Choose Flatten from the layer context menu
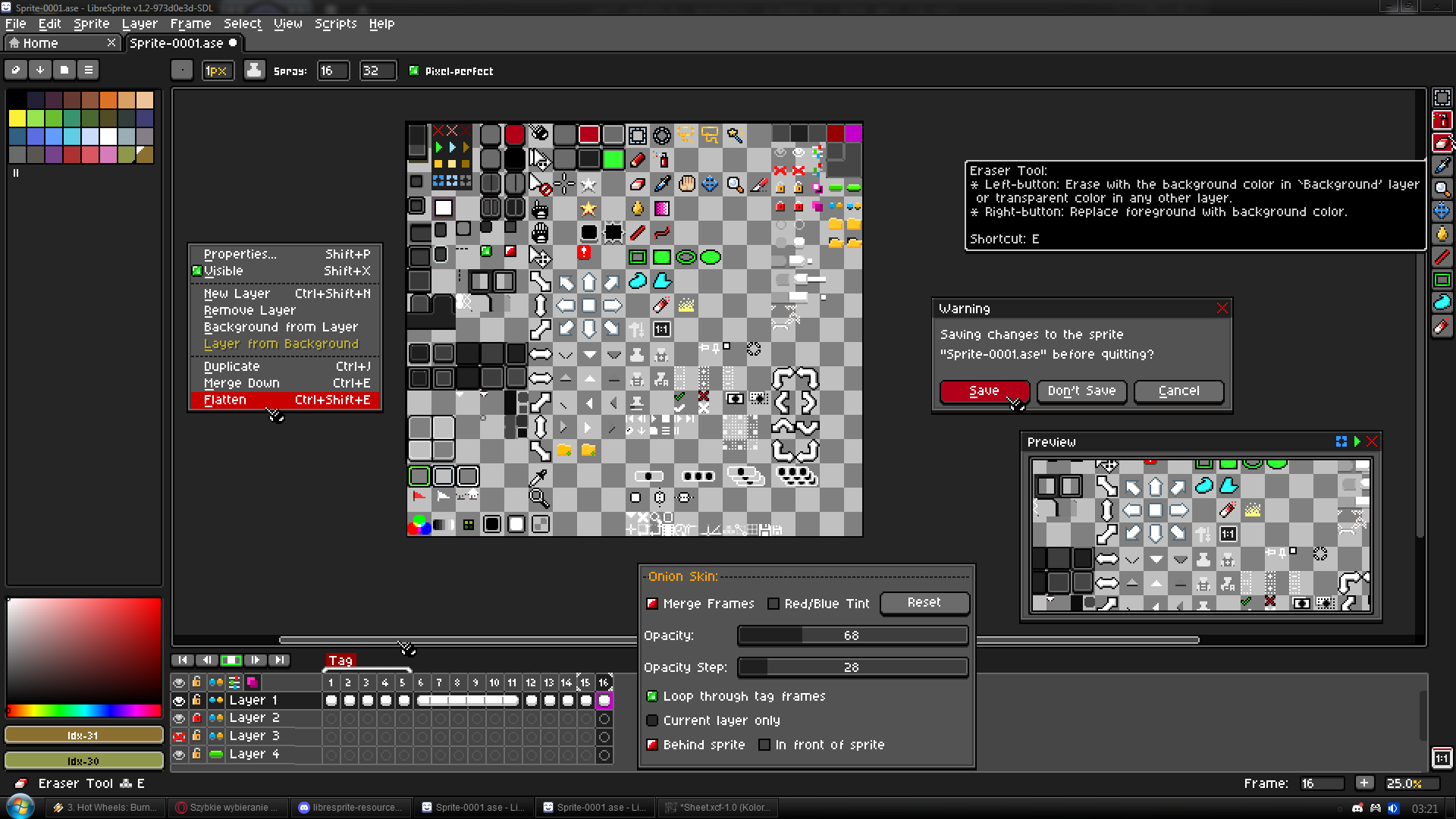1456x819 pixels. tap(224, 400)
